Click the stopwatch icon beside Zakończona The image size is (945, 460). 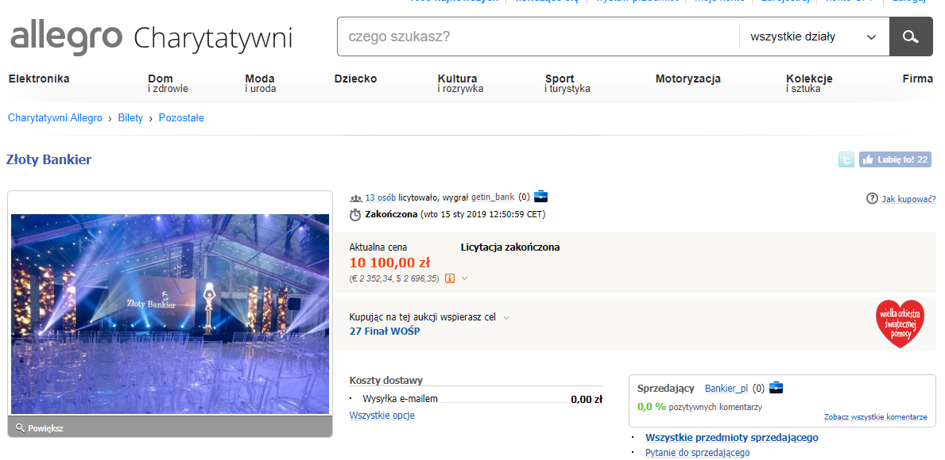[x=356, y=215]
